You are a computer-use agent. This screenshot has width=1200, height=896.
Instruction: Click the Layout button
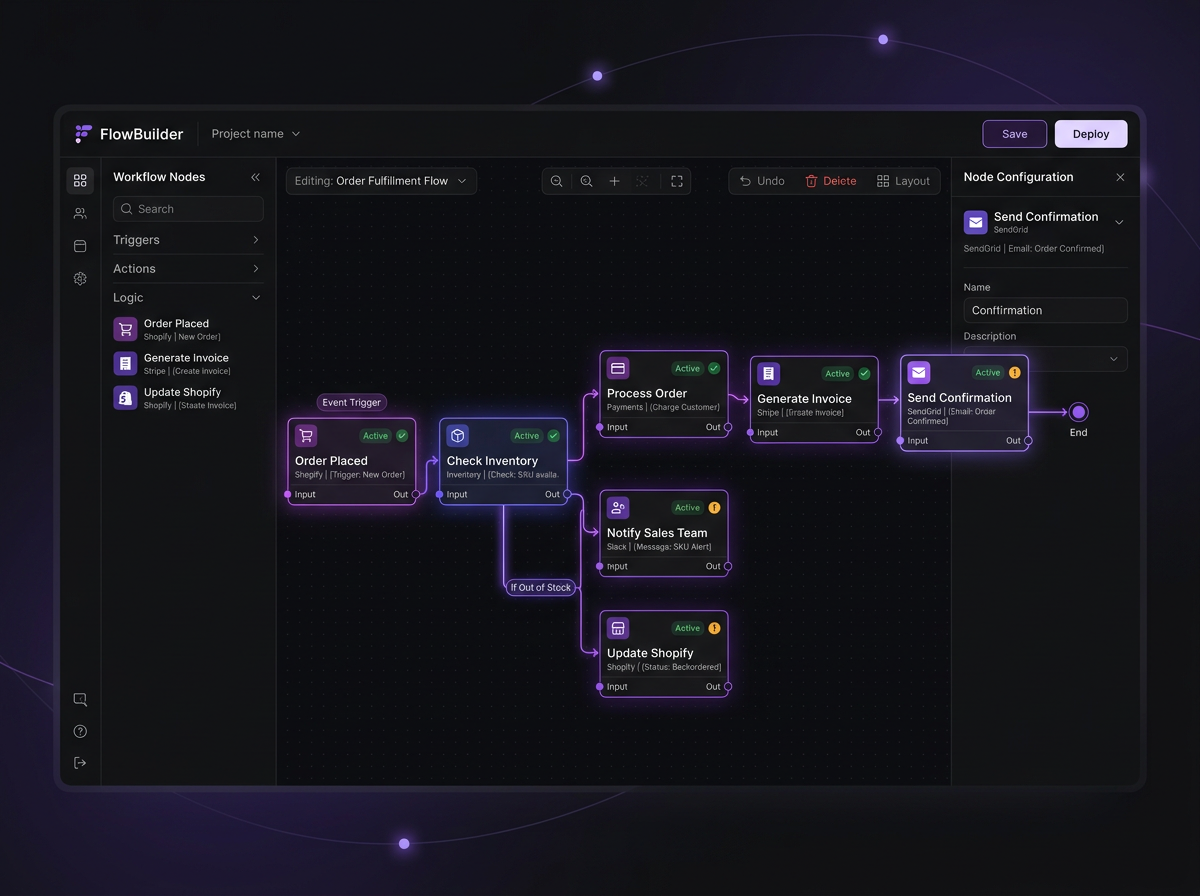[903, 181]
